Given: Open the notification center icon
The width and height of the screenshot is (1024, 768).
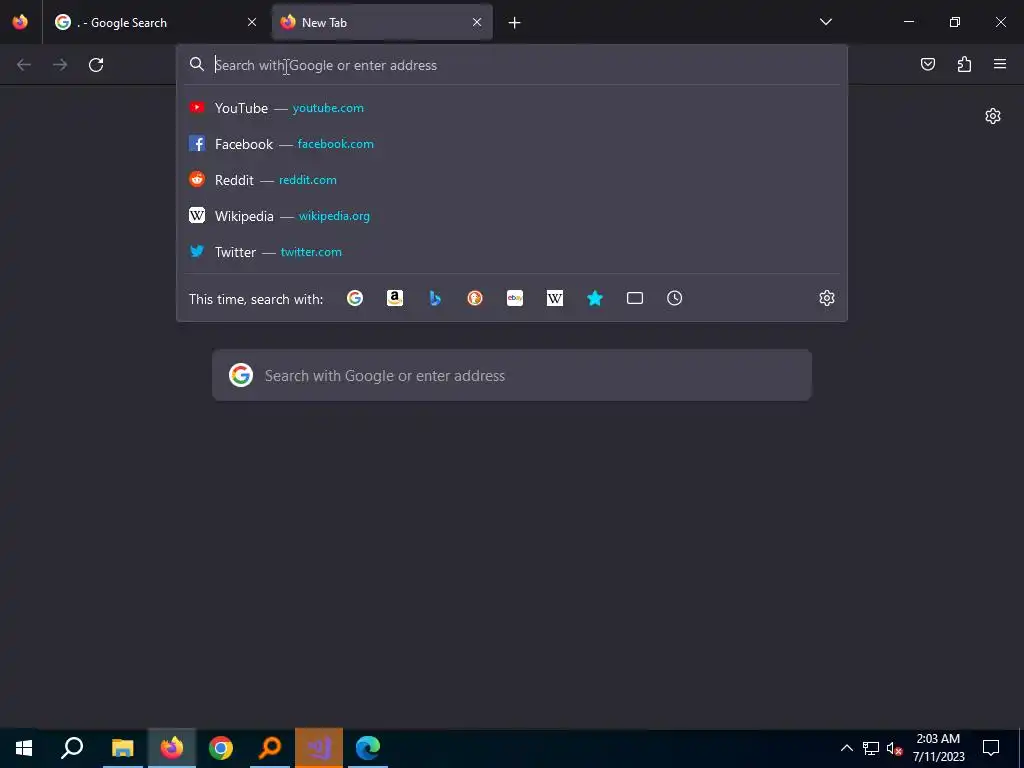Looking at the screenshot, I should (991, 748).
